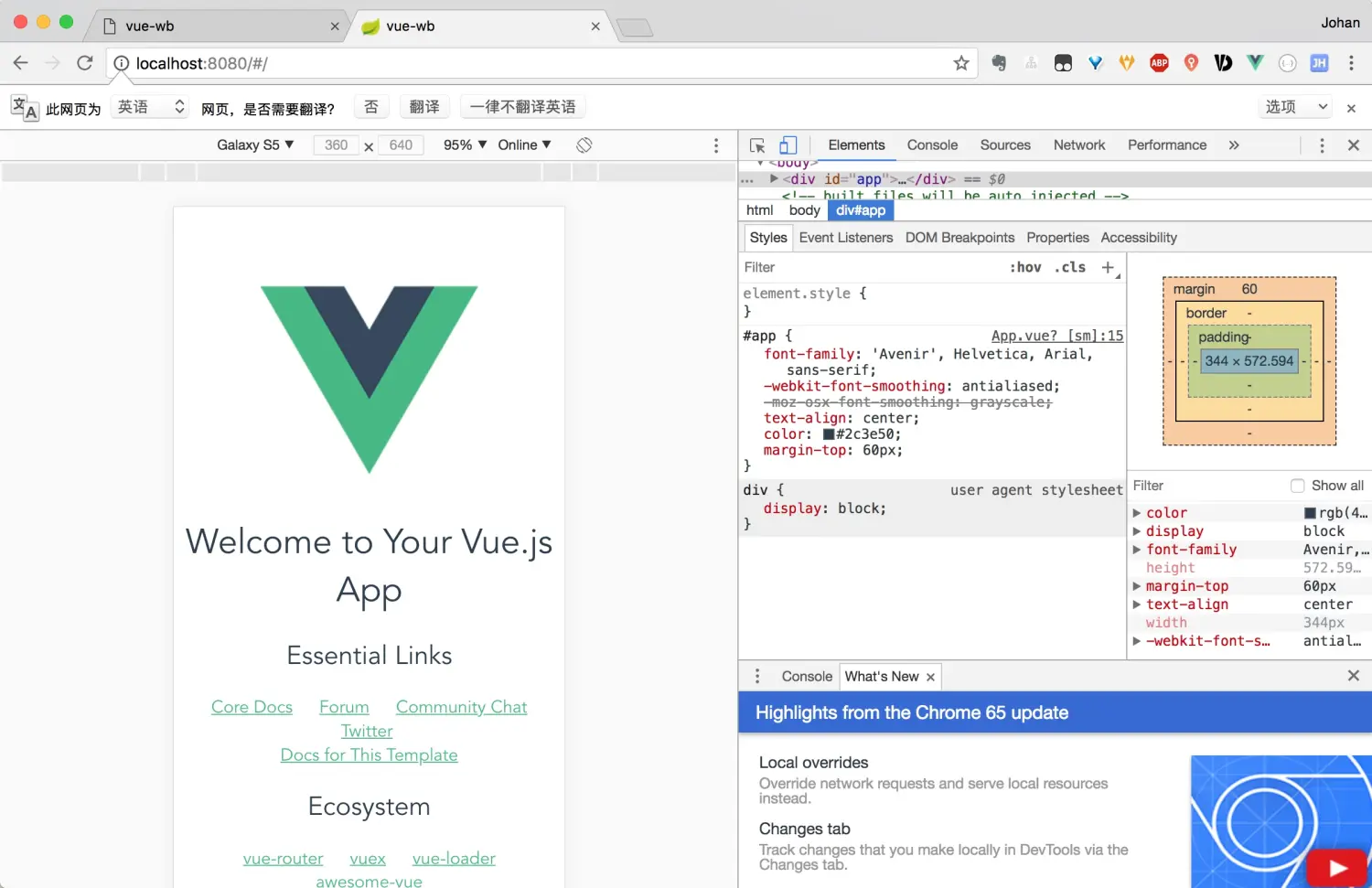Click the #2c3e50 color swatch

point(829,434)
